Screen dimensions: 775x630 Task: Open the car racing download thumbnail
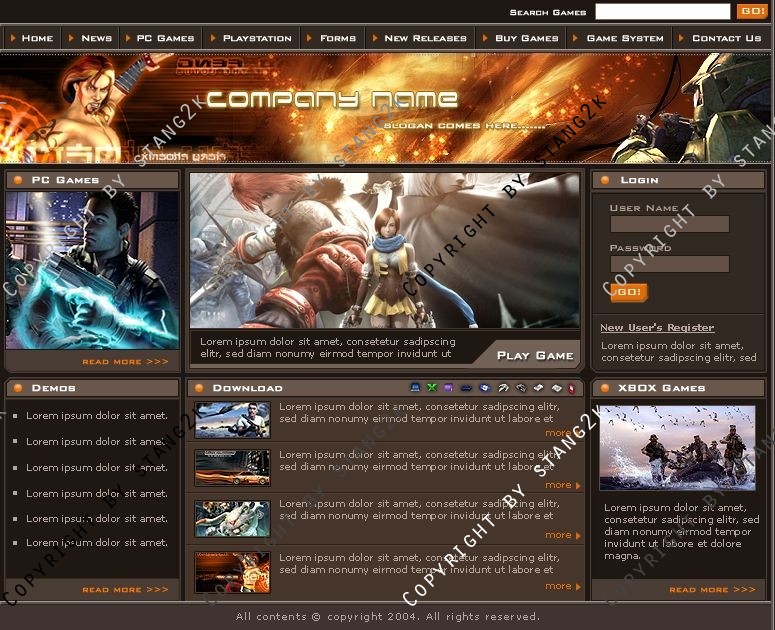click(232, 468)
